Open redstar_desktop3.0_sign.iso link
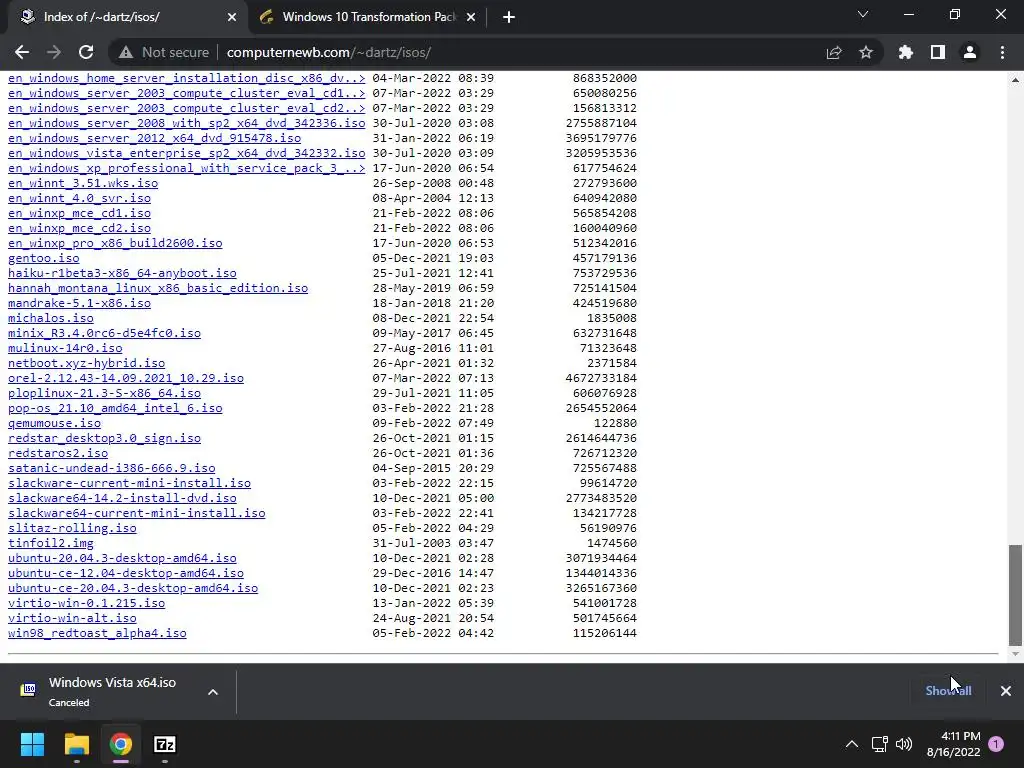Viewport: 1024px width, 768px height. (104, 439)
